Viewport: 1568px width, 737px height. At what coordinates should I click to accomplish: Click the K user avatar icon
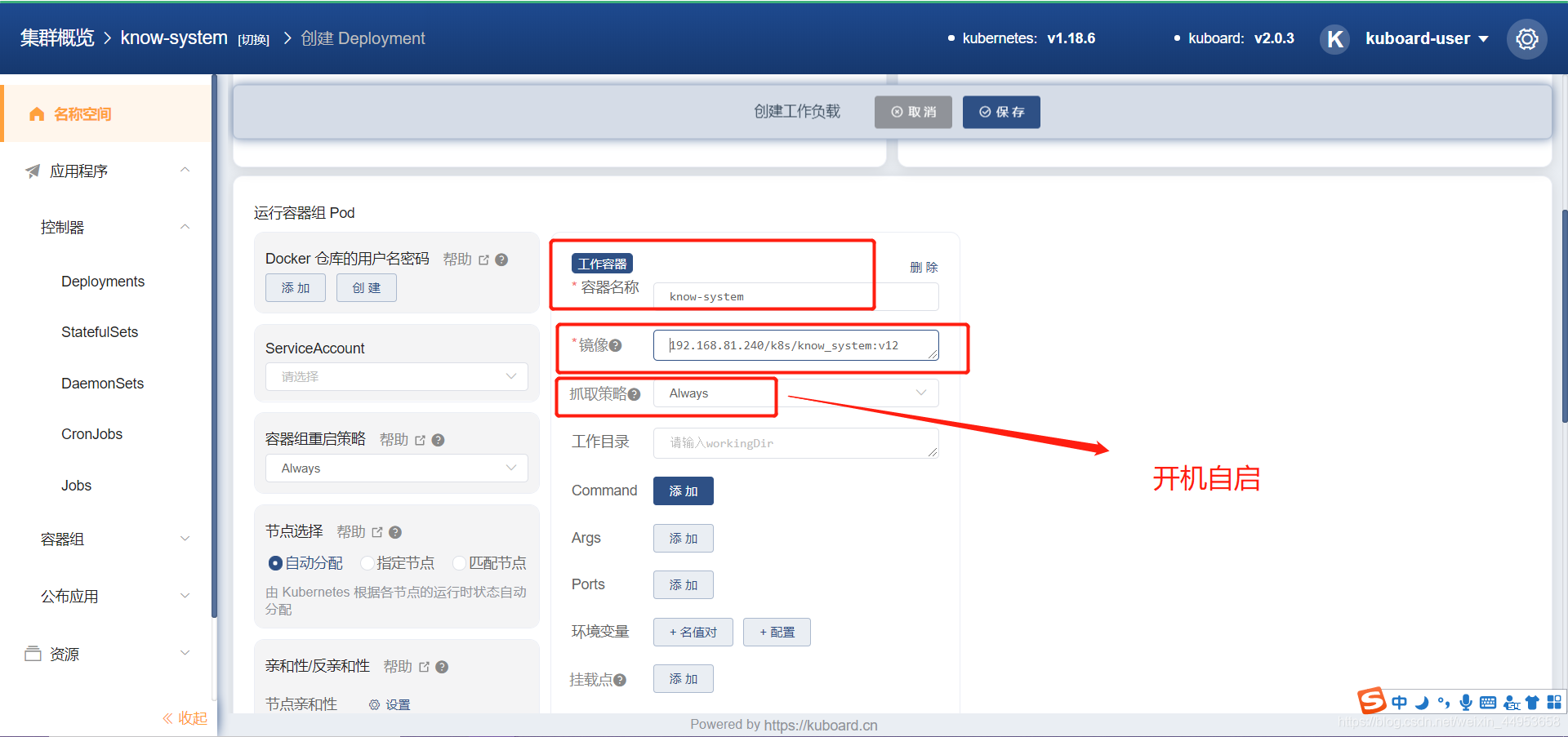(x=1334, y=38)
